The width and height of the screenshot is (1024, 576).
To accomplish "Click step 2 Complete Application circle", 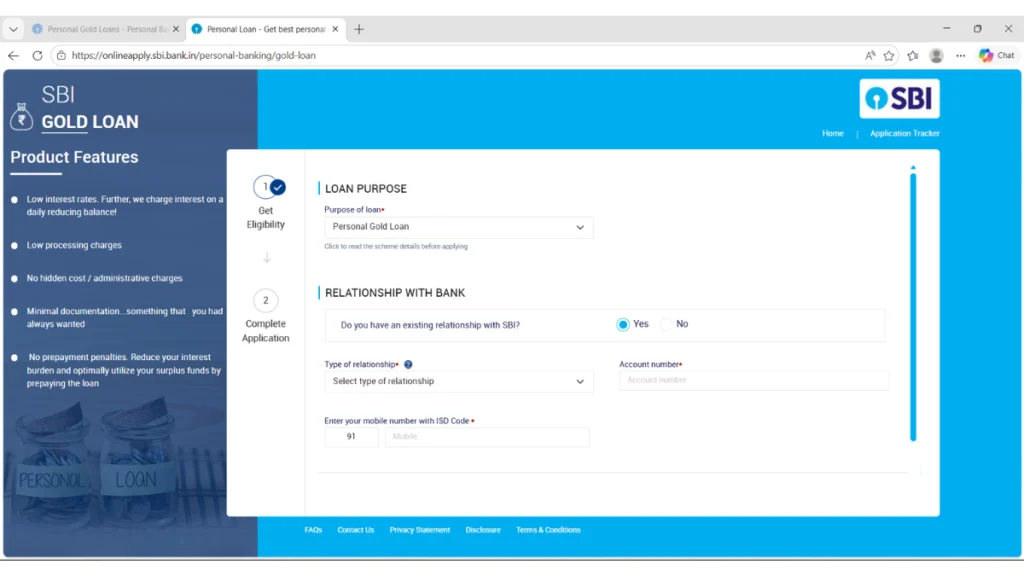I will 266,300.
